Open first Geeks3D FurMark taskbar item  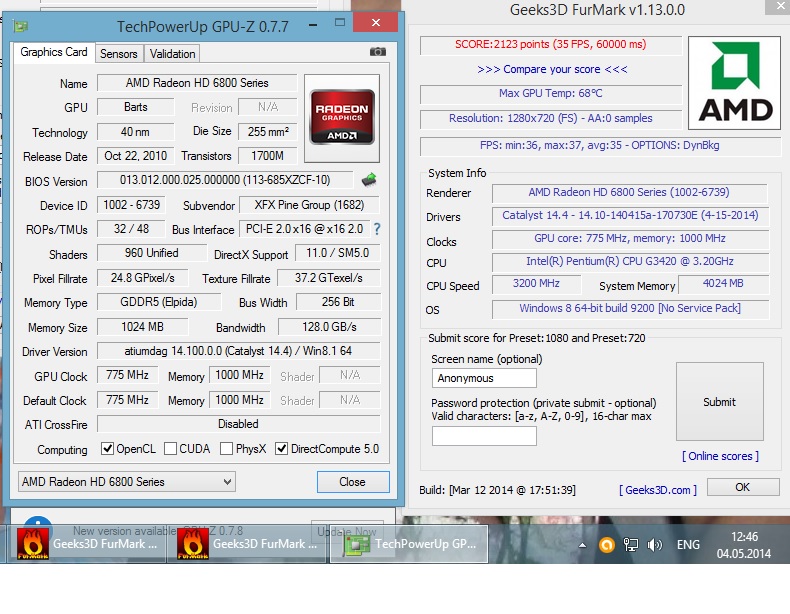pos(86,544)
